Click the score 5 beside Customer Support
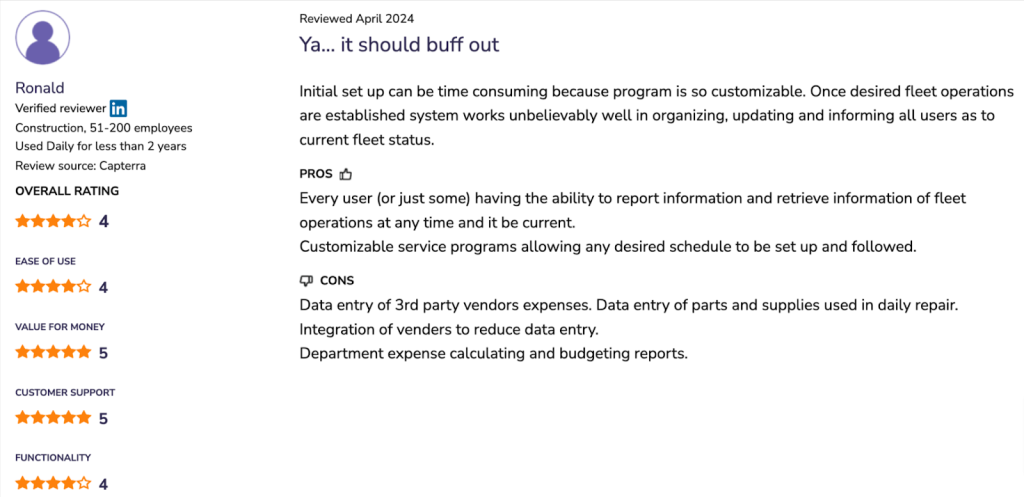The height and width of the screenshot is (497, 1024). click(x=103, y=419)
